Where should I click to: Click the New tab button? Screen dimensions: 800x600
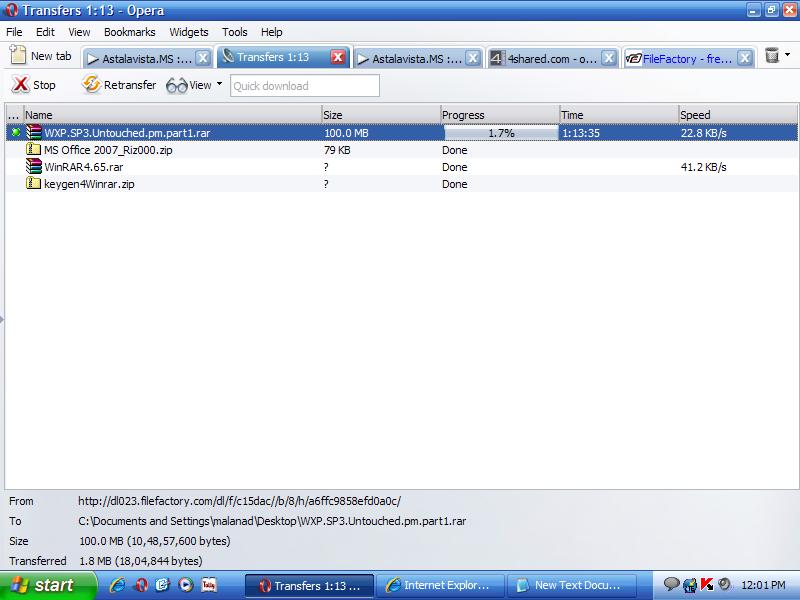point(40,57)
